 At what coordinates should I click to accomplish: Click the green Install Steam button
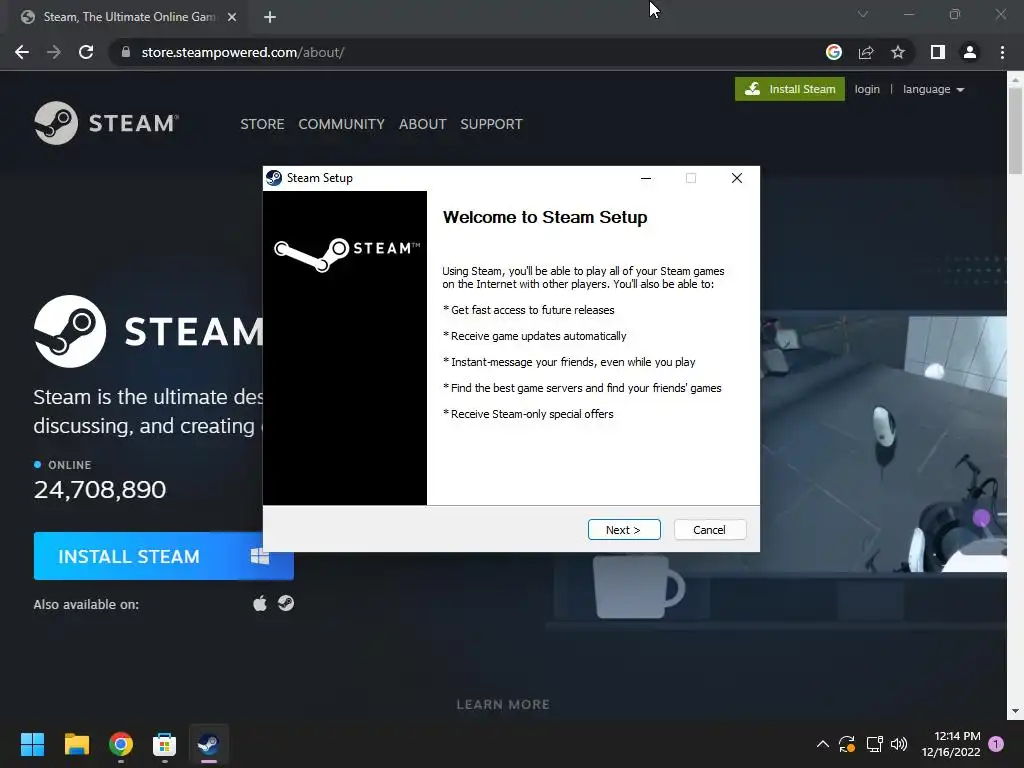click(790, 89)
